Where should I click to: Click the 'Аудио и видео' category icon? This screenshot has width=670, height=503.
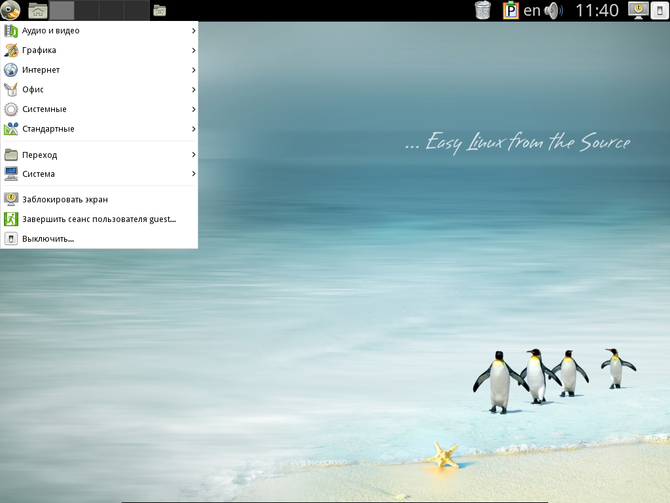tap(11, 31)
